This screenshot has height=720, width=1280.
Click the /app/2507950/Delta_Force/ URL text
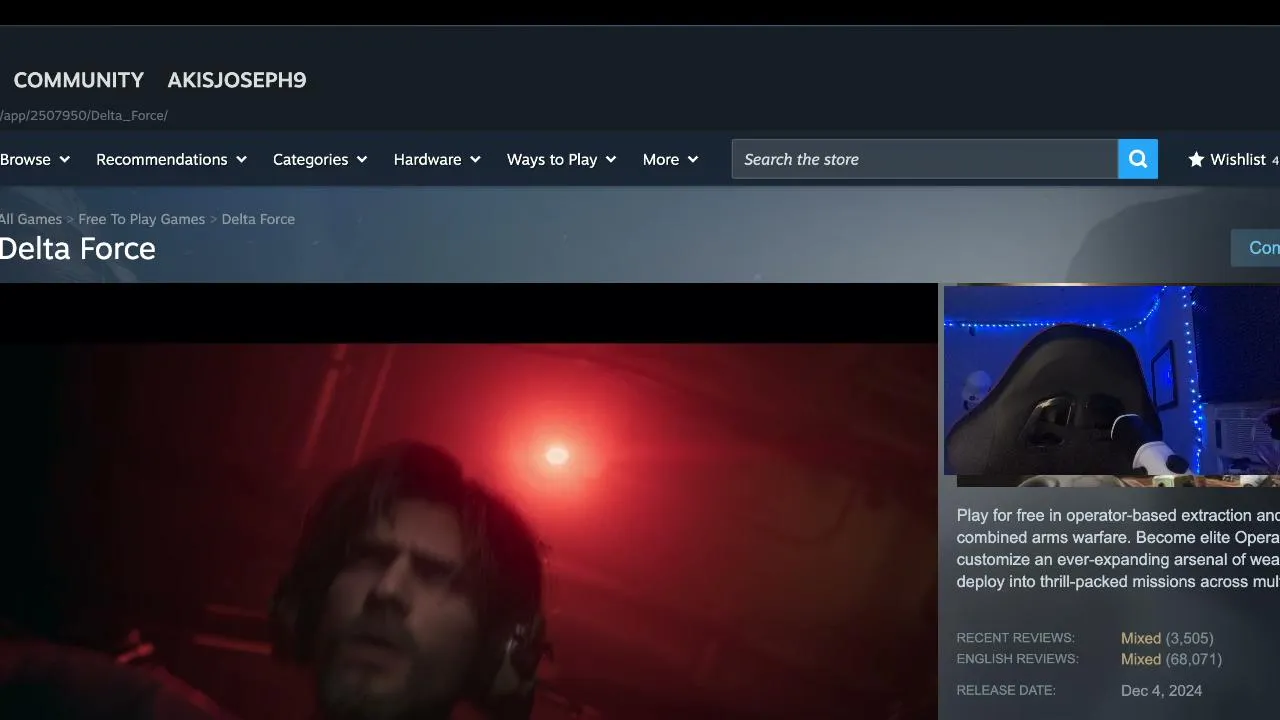pyautogui.click(x=84, y=115)
